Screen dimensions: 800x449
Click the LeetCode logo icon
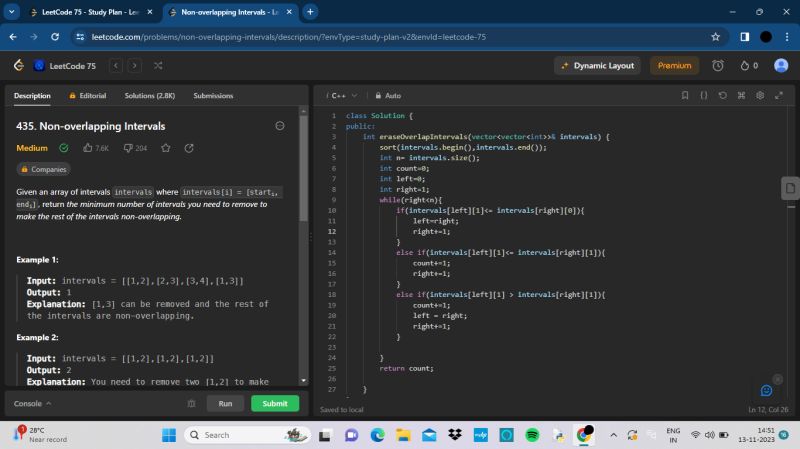[x=19, y=65]
